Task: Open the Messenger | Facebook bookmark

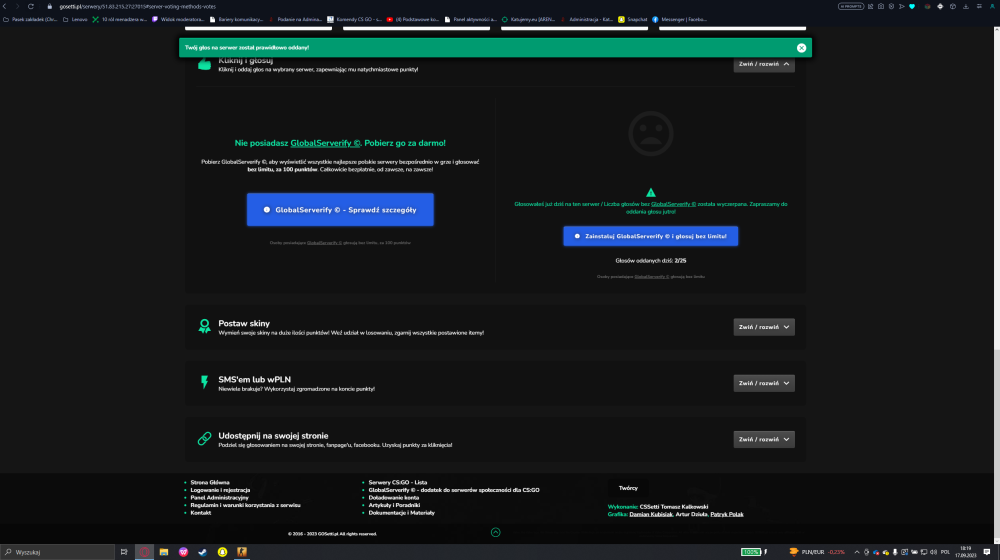Action: tap(679, 20)
